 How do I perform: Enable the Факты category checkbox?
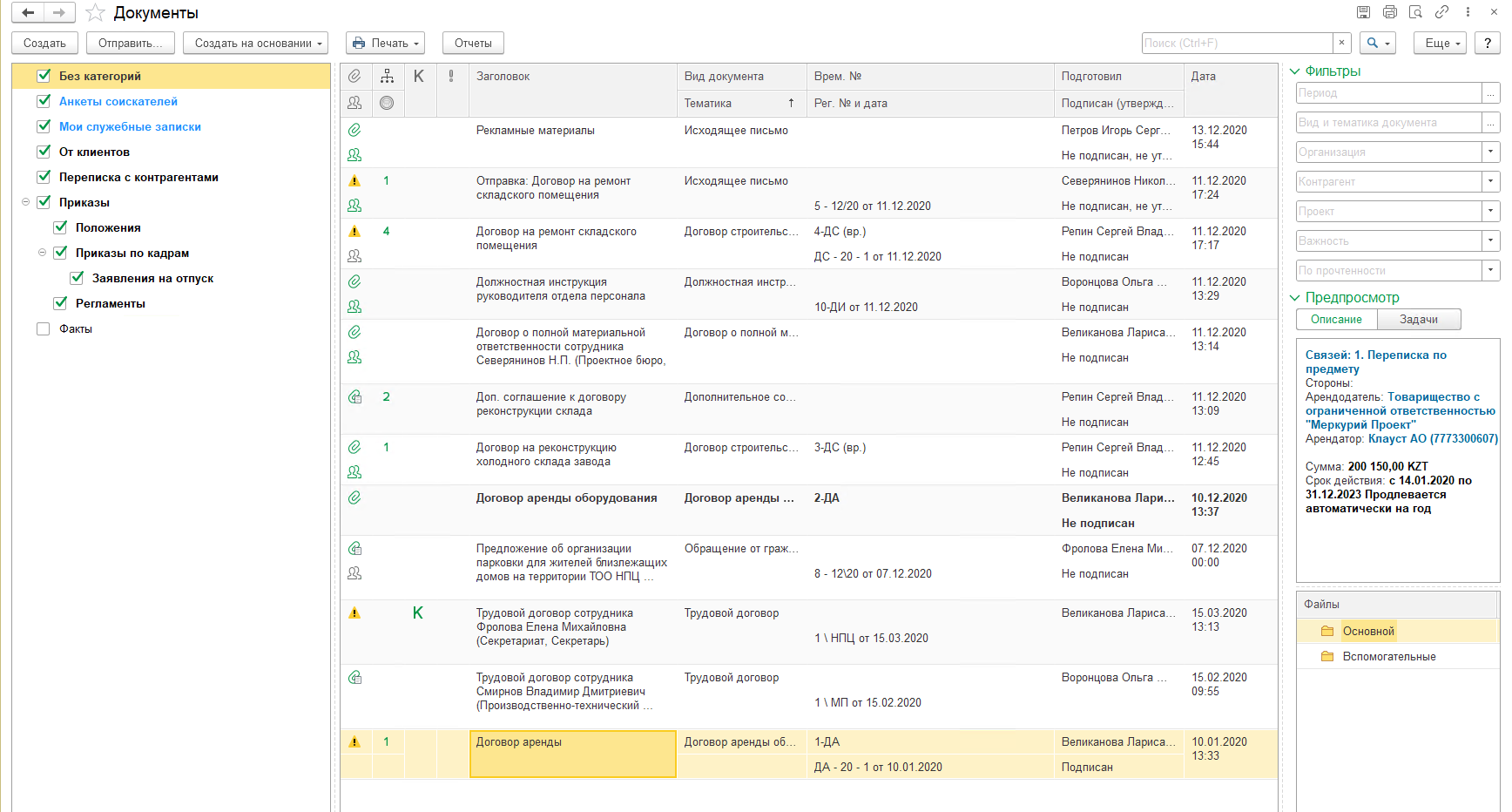click(x=44, y=328)
